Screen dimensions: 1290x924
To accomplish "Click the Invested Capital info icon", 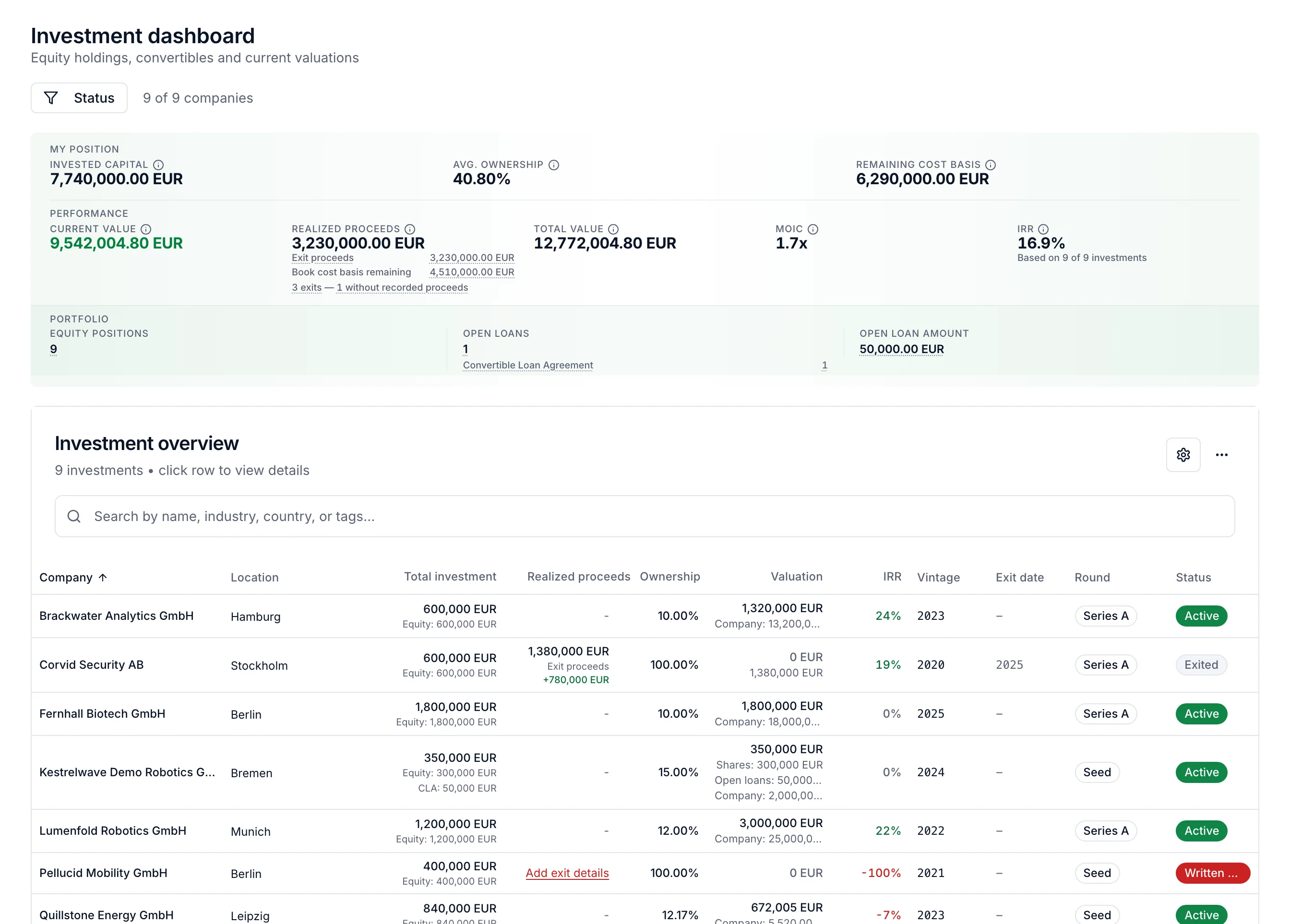I will coord(159,165).
